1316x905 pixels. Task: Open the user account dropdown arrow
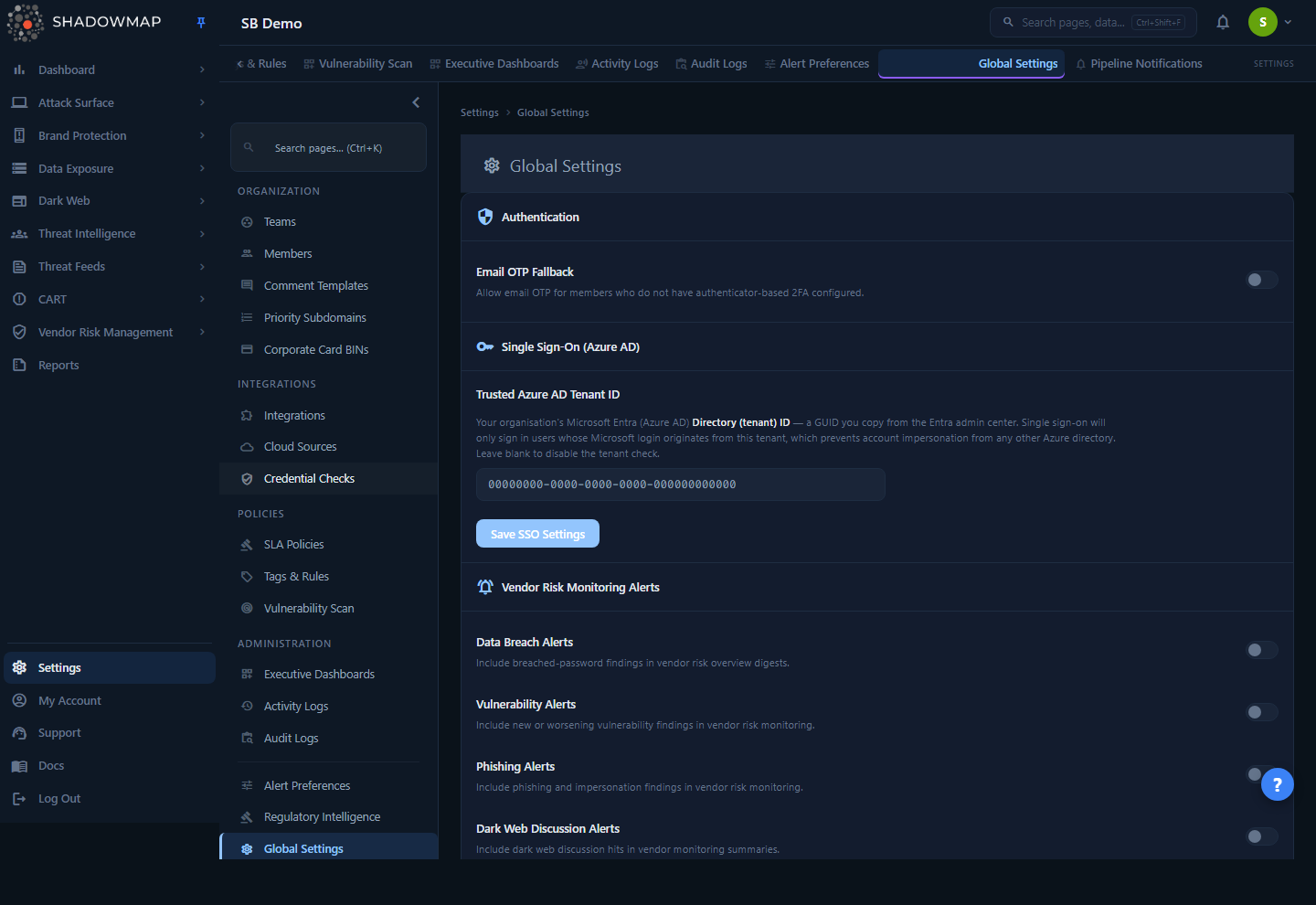tap(1288, 22)
